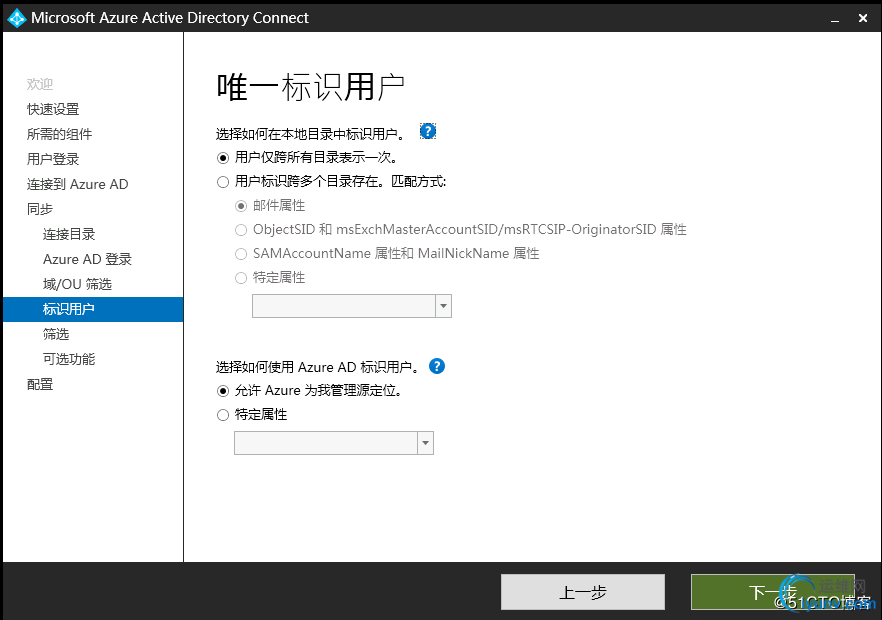This screenshot has height=620, width=882.
Task: Open 域/OU 筛选 sub-step
Action: coord(78,284)
